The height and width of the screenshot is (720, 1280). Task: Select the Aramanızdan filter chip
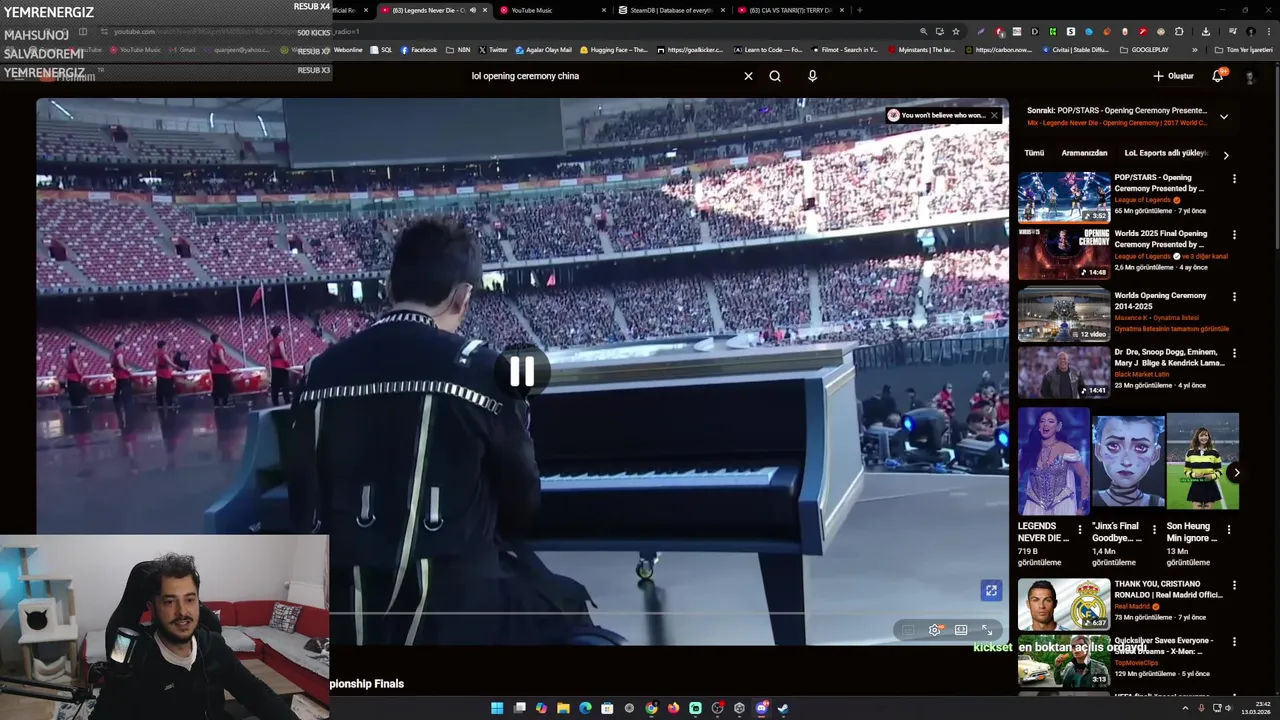click(x=1084, y=153)
